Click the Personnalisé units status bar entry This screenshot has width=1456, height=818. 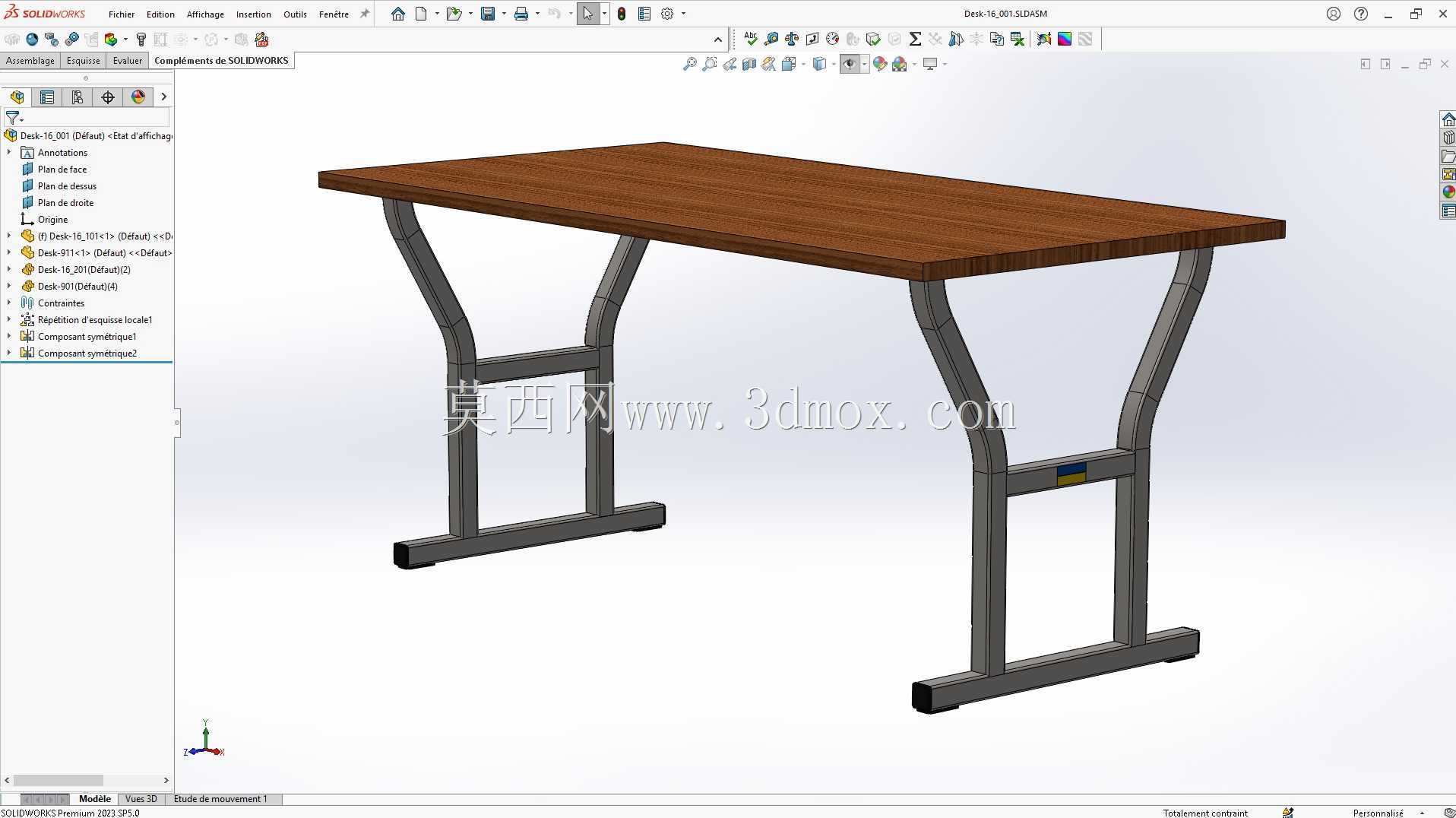pyautogui.click(x=1378, y=813)
